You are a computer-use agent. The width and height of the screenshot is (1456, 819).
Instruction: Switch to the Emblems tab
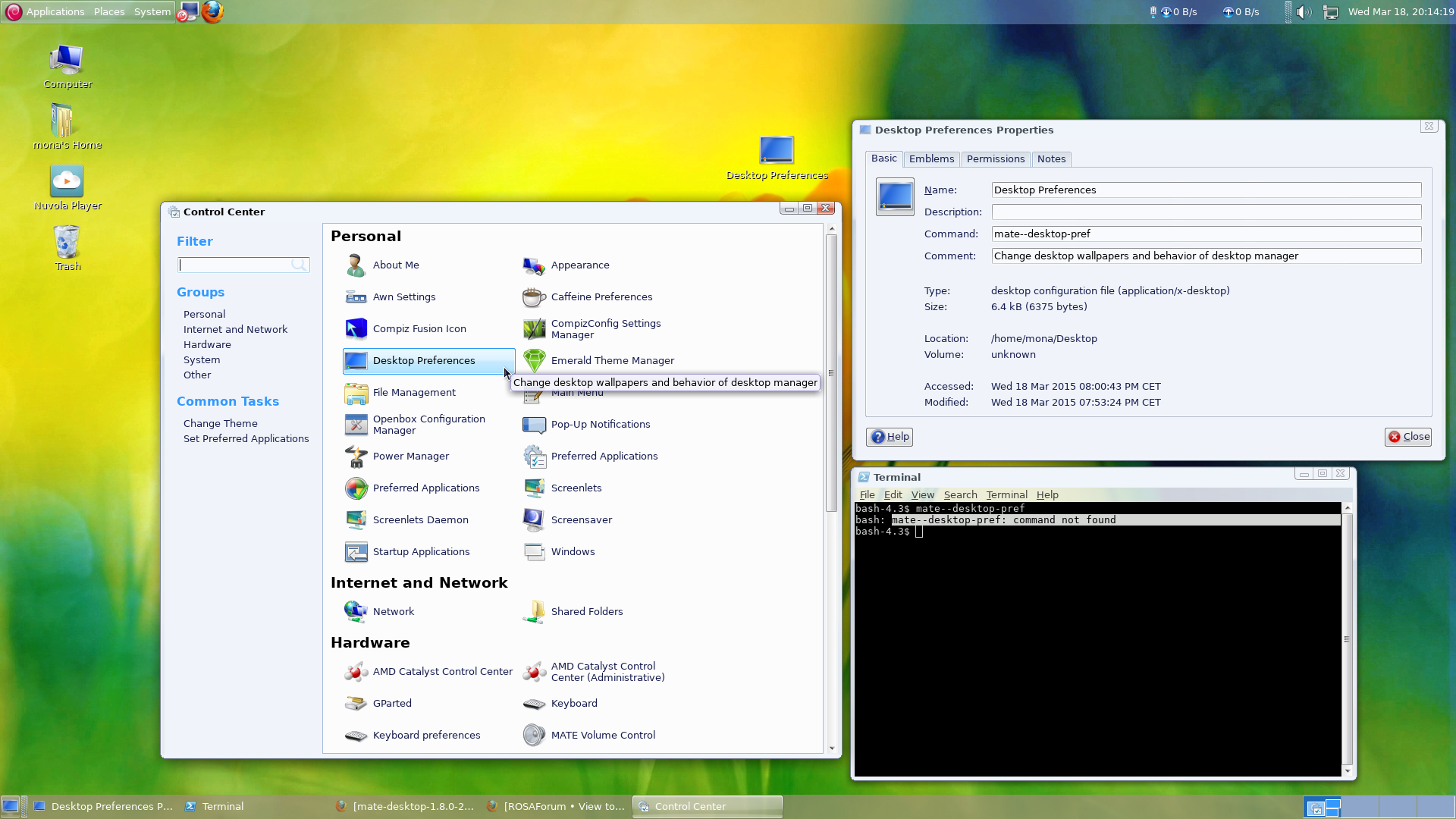931,159
